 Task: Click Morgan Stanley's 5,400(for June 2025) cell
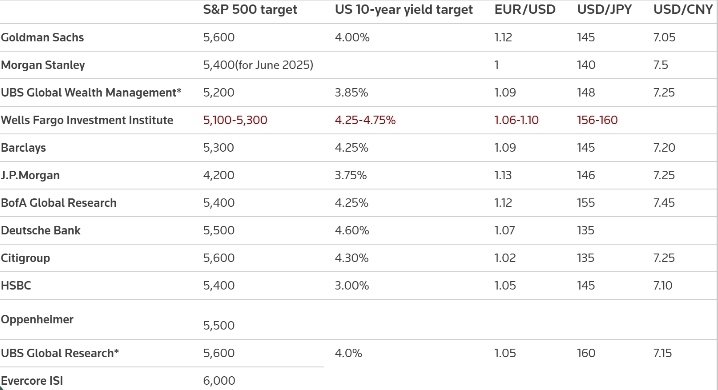click(x=258, y=65)
